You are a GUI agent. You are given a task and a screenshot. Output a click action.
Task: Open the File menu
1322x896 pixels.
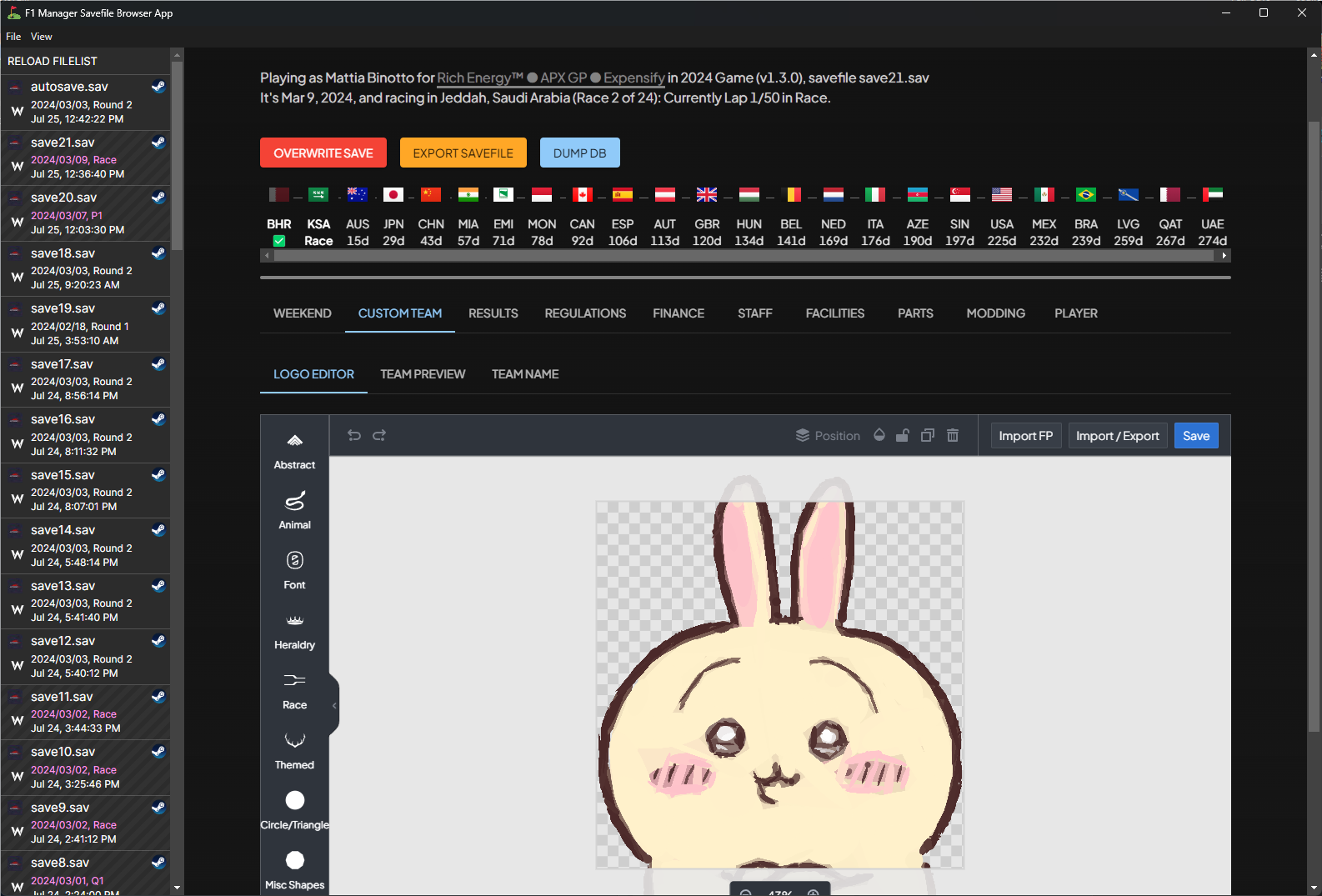pos(13,37)
